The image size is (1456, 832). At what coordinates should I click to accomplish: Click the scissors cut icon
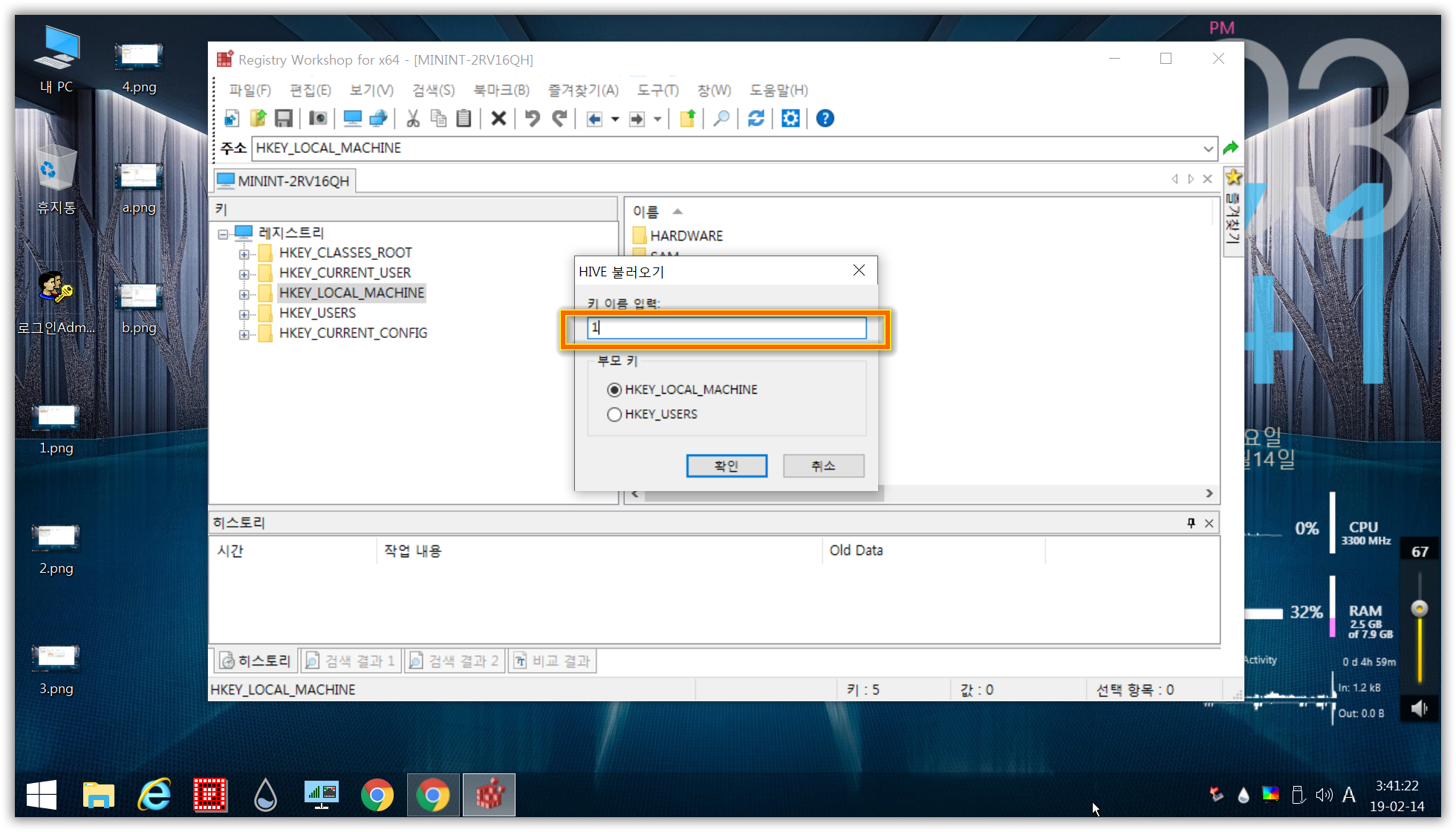point(413,119)
